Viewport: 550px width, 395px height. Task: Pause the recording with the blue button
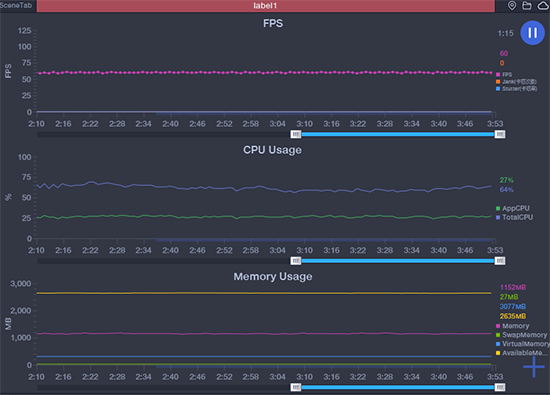point(532,33)
